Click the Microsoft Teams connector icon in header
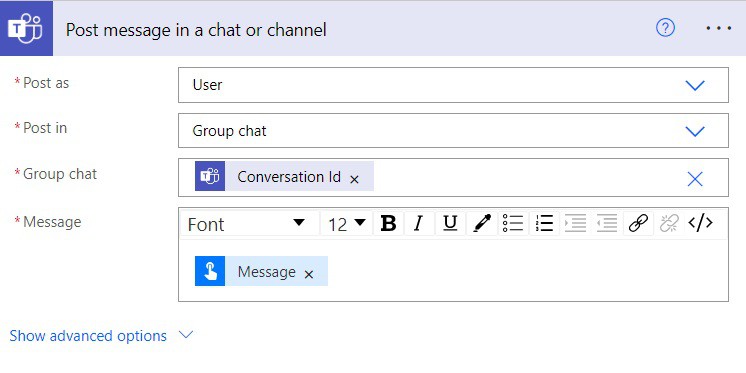The height and width of the screenshot is (373, 746). click(26, 29)
